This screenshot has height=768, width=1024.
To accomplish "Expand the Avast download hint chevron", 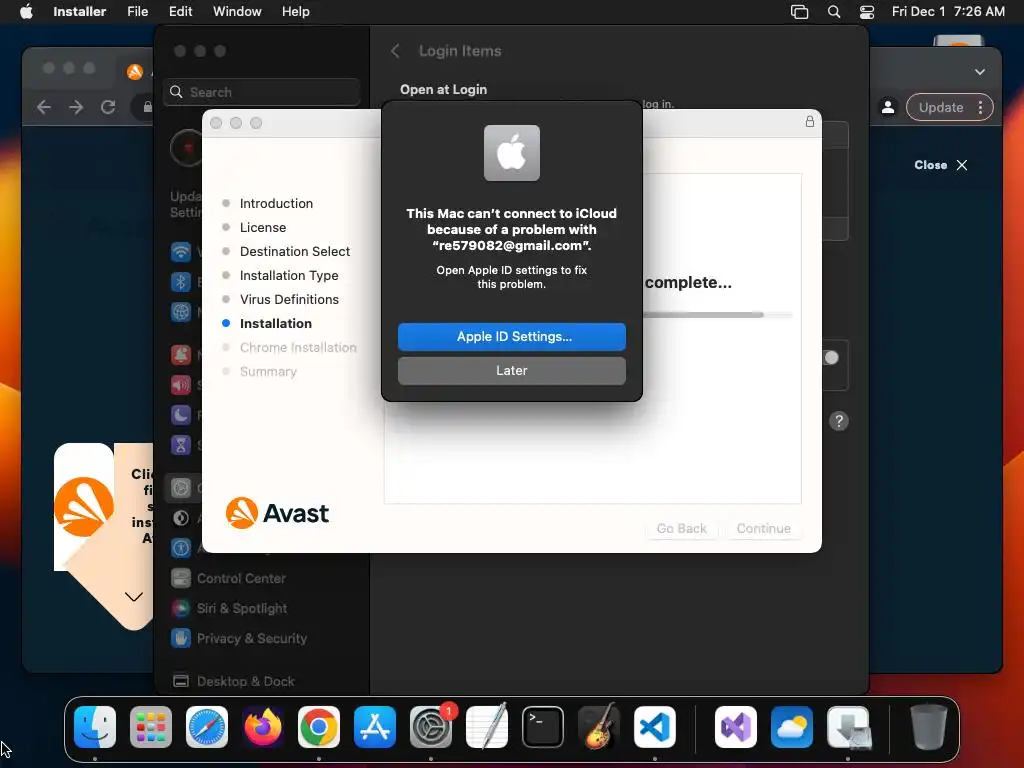I will (x=134, y=597).
